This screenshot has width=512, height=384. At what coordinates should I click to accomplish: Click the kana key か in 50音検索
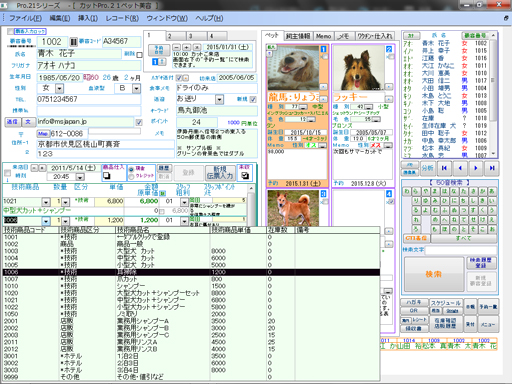pyautogui.click(x=482, y=192)
